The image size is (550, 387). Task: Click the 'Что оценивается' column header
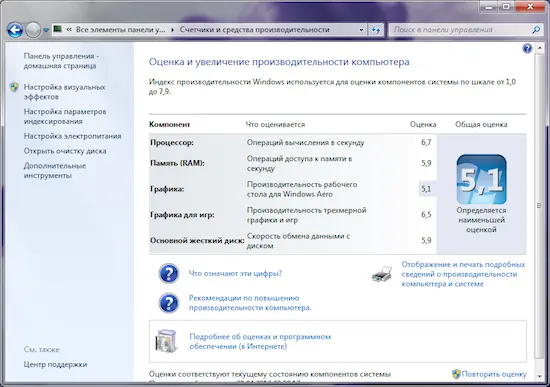click(x=275, y=125)
